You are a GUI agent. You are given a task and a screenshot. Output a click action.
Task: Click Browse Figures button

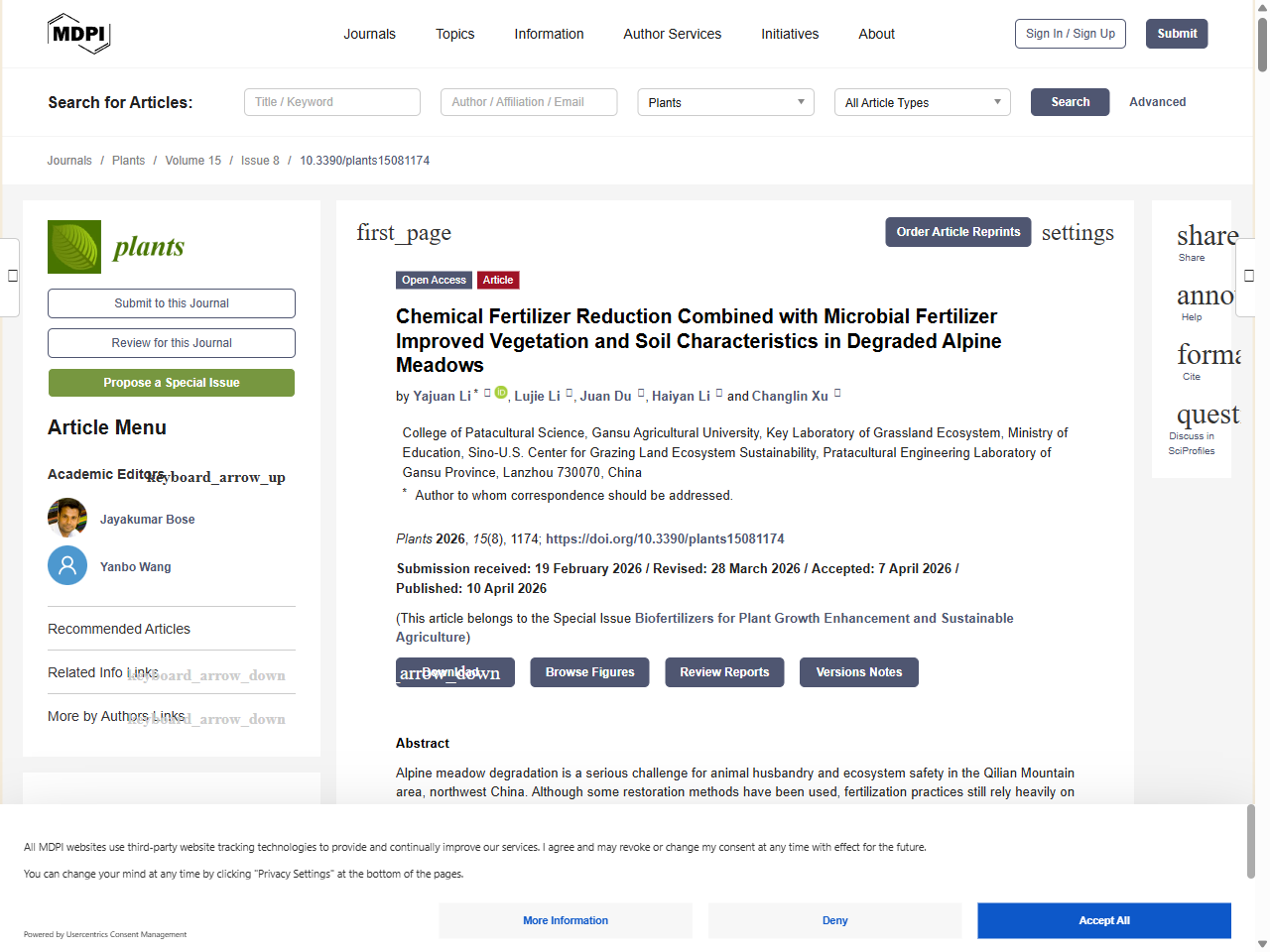click(x=589, y=672)
